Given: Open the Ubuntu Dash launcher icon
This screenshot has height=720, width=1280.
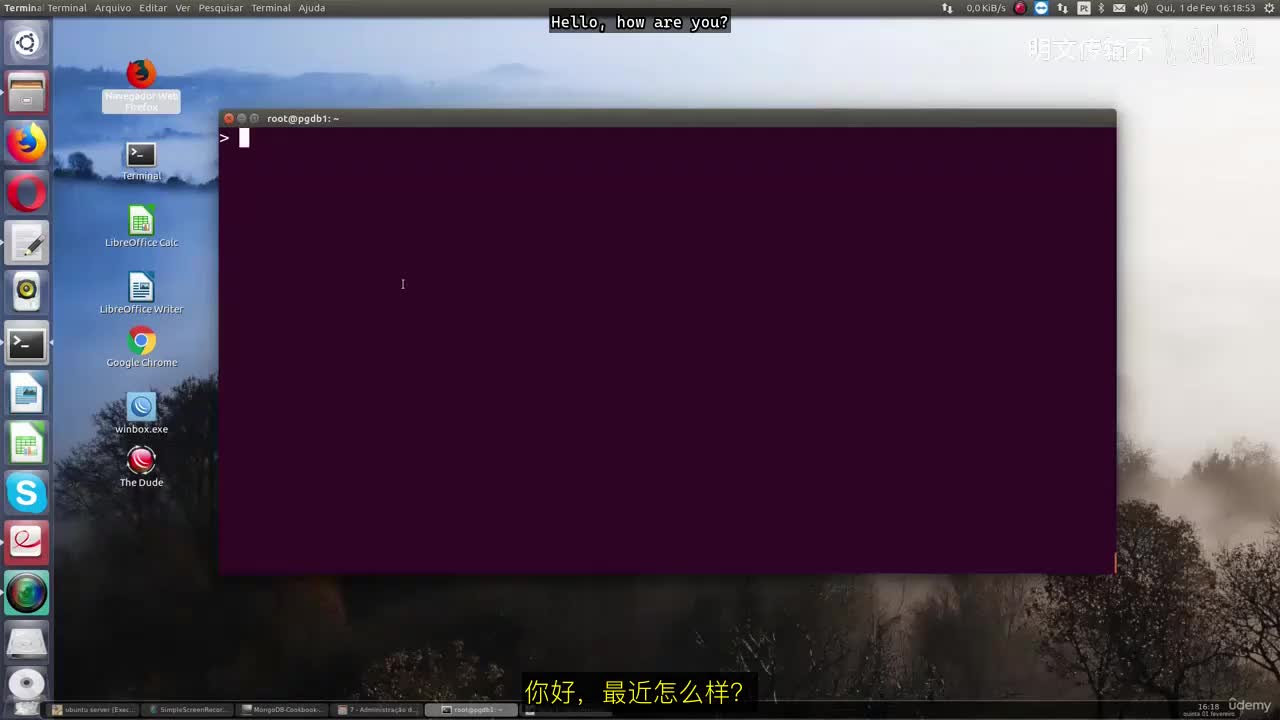Looking at the screenshot, I should (26, 43).
